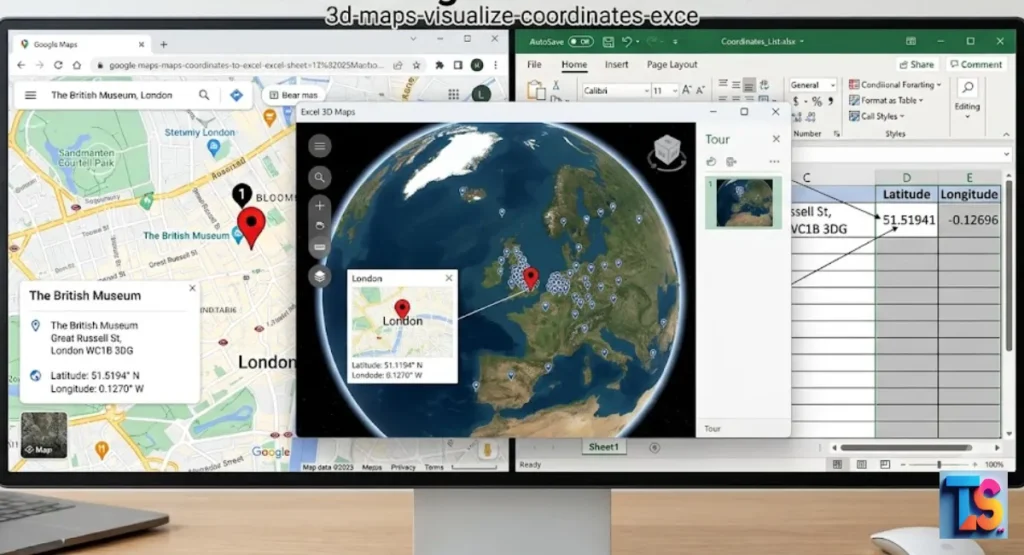Viewport: 1024px width, 555px height.
Task: Select tour scene 1 thumbnail
Action: [743, 203]
